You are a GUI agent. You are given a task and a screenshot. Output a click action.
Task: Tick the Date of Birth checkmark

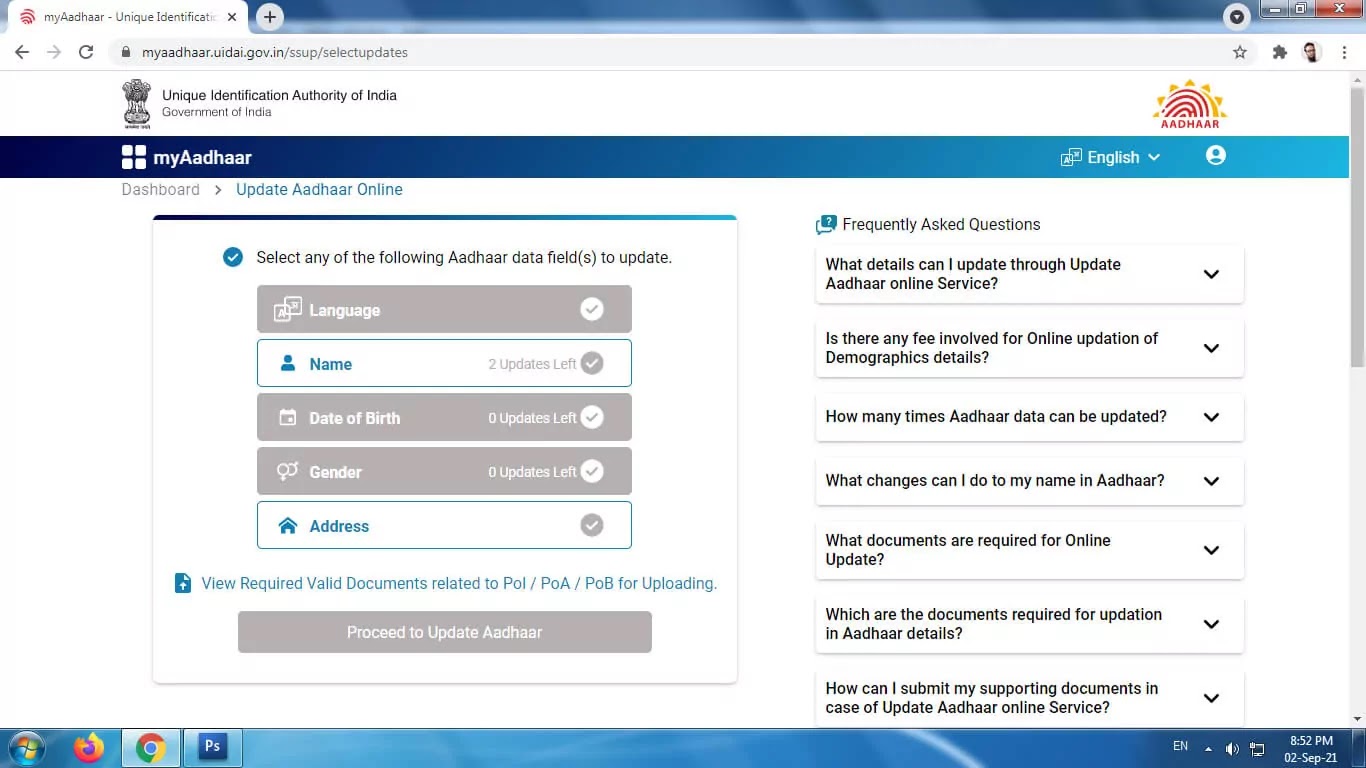tap(592, 417)
